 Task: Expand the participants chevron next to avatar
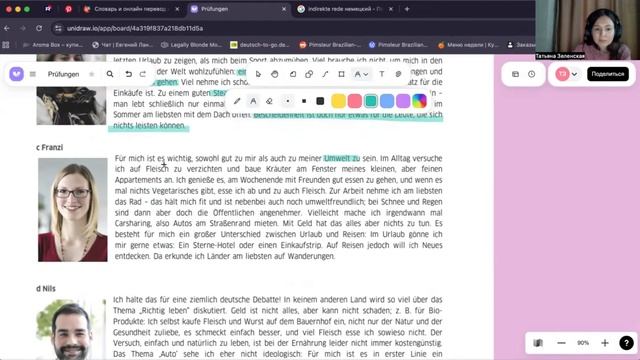574,74
